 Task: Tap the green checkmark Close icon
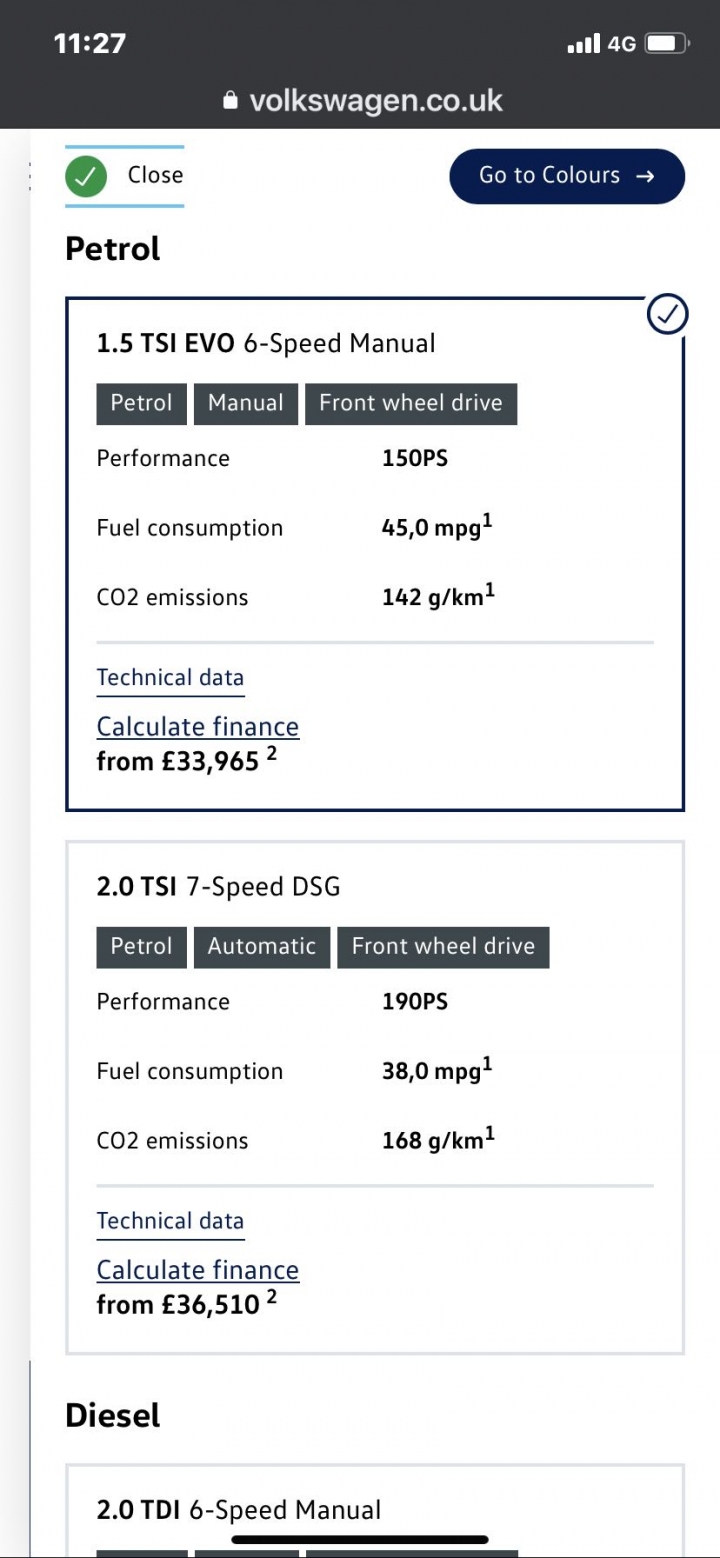87,177
